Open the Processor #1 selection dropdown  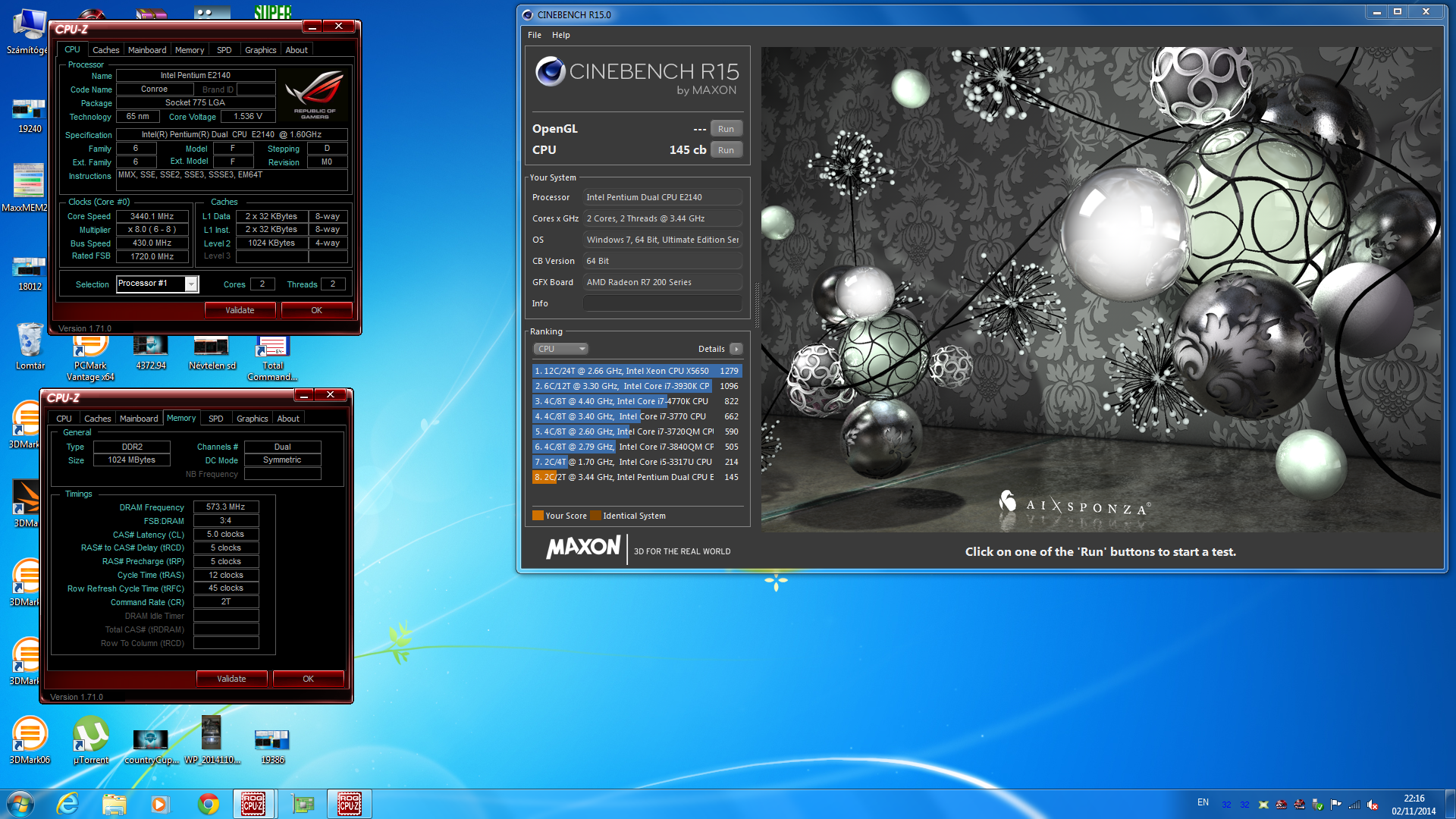coord(157,284)
